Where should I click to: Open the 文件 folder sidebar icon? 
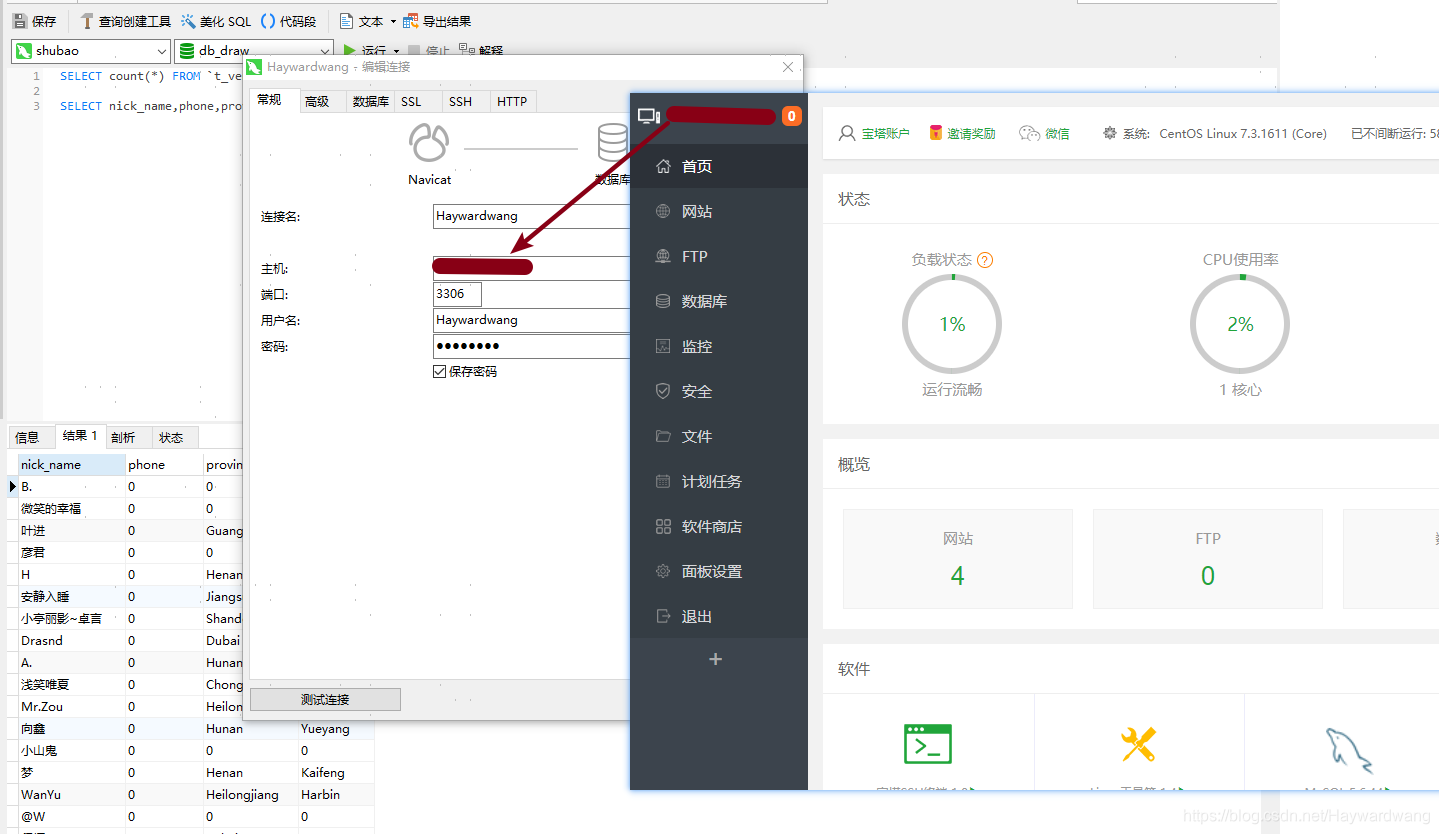pos(663,437)
